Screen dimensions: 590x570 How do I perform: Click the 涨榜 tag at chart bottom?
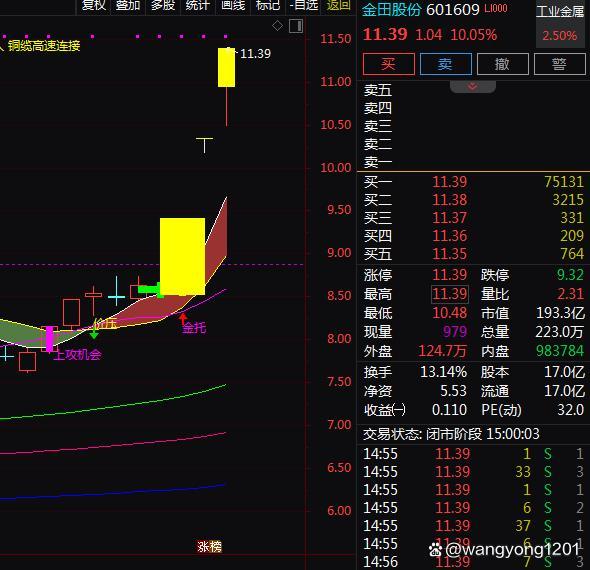click(210, 546)
